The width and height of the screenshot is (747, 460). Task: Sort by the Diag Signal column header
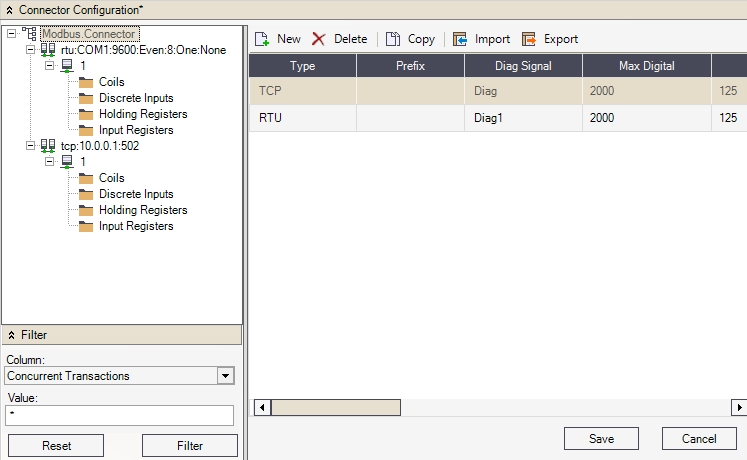point(523,66)
